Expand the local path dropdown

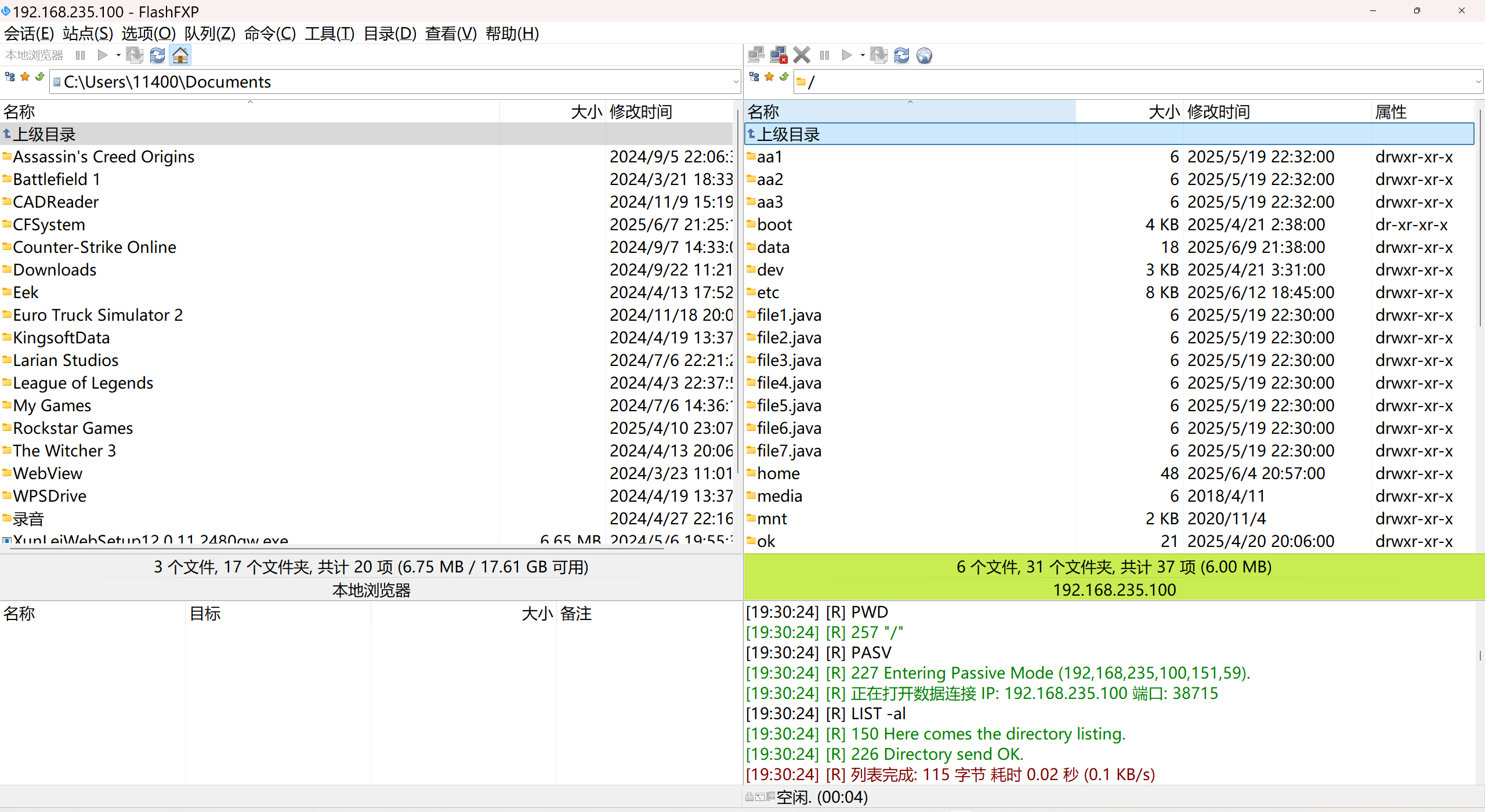pyautogui.click(x=736, y=82)
